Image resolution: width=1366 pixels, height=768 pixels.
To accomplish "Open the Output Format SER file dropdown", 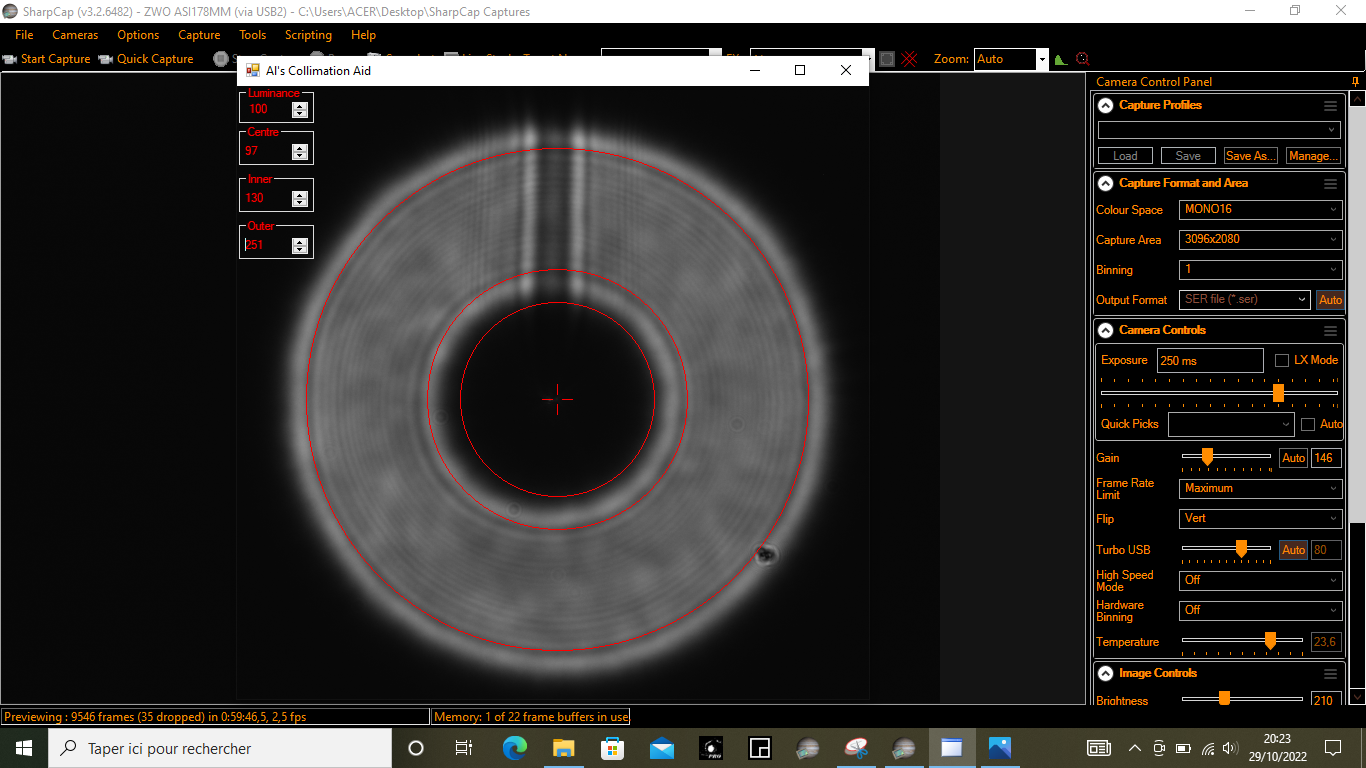I will click(x=1244, y=300).
